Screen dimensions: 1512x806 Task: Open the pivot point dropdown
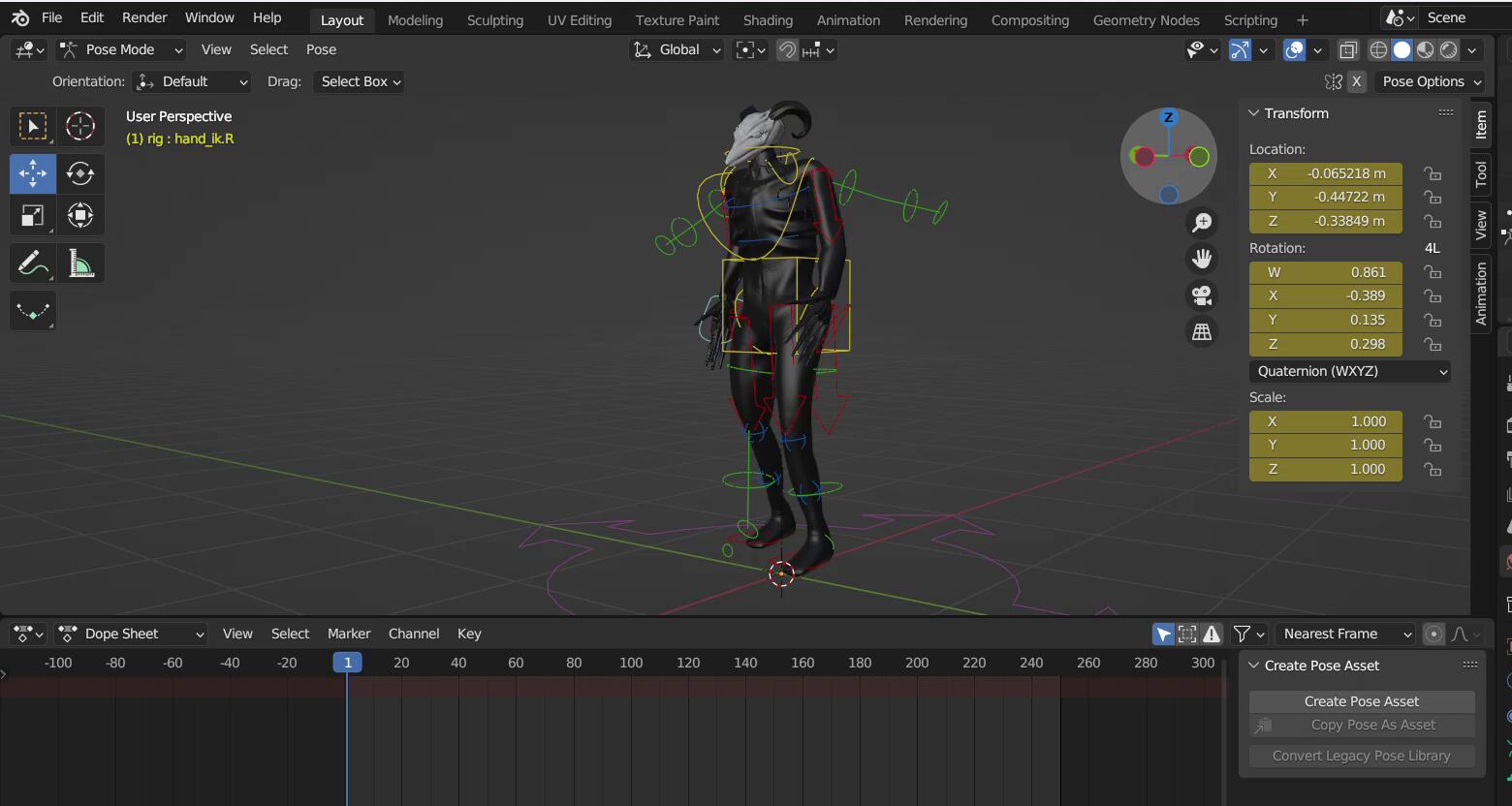tap(750, 49)
